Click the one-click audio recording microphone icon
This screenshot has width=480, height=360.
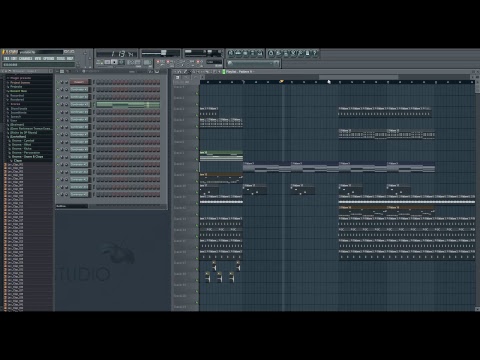click(300, 53)
